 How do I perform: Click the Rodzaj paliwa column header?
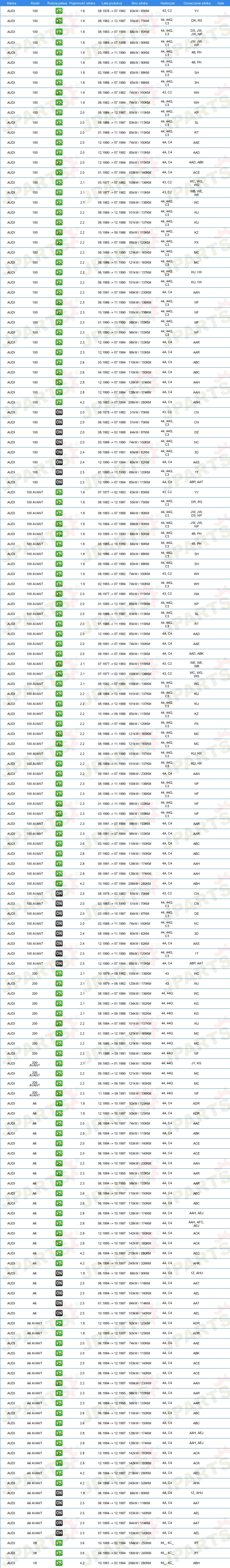tap(57, 3)
